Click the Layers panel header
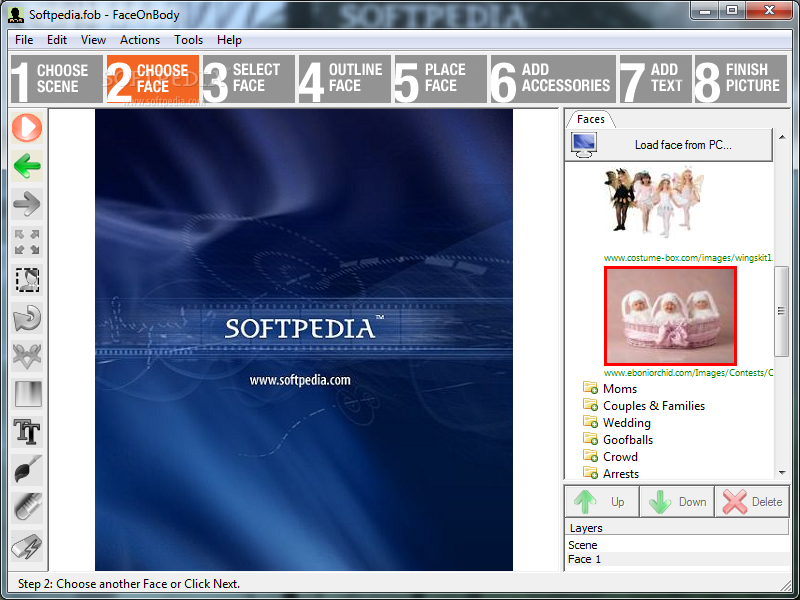The width and height of the screenshot is (800, 600). (678, 528)
